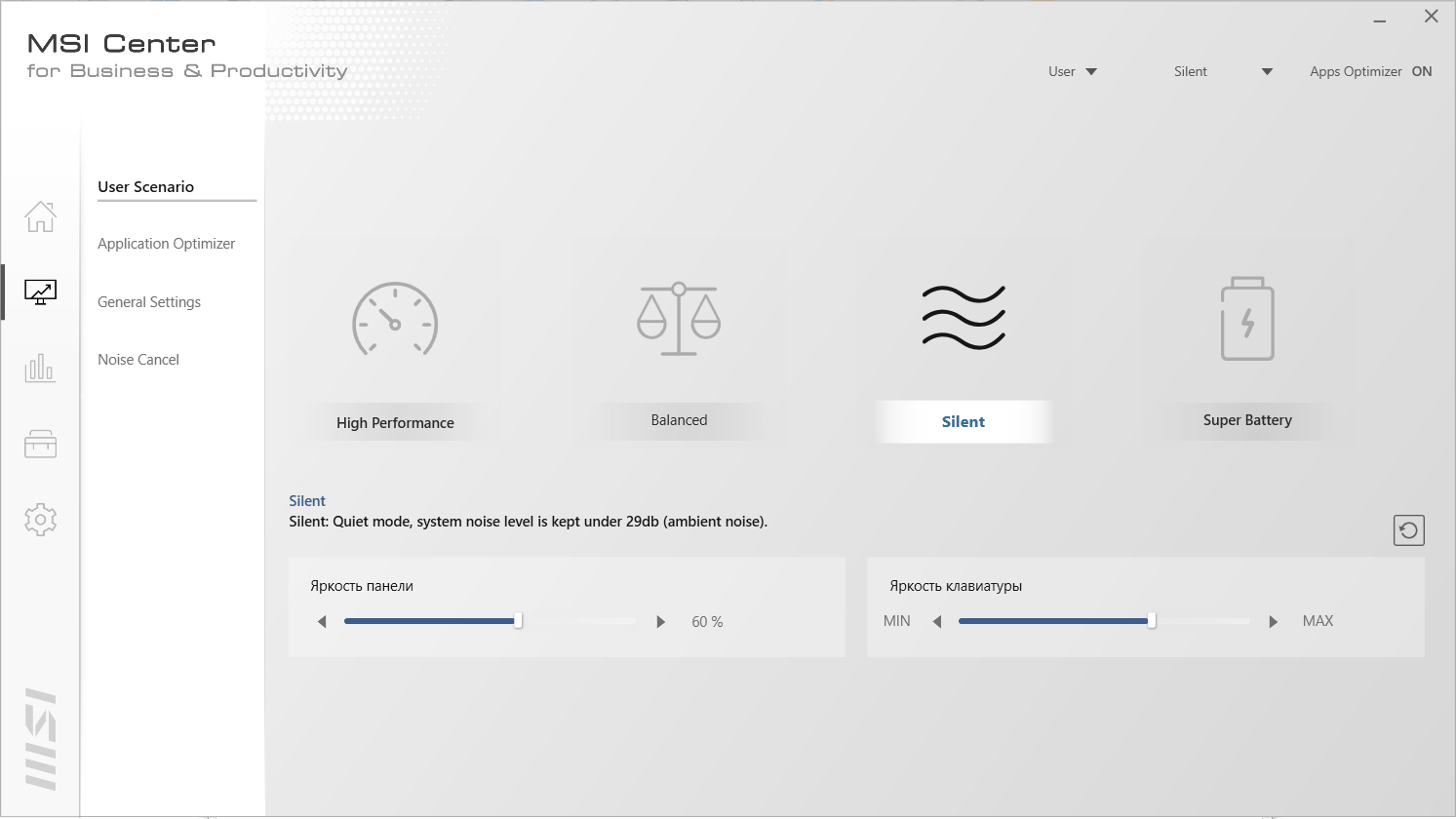The image size is (1456, 819).
Task: Click the 60 % brightness value
Action: (707, 622)
